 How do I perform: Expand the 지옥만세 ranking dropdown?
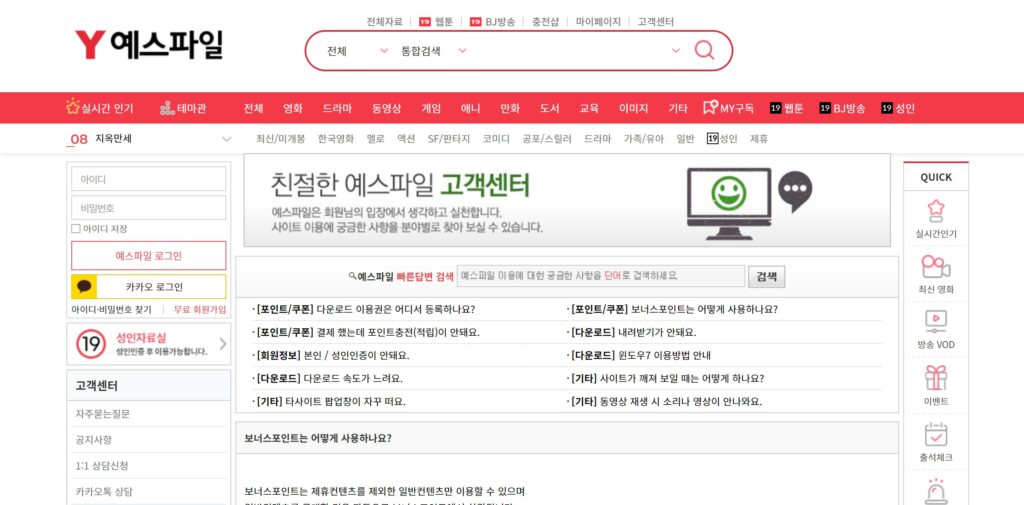tap(227, 139)
